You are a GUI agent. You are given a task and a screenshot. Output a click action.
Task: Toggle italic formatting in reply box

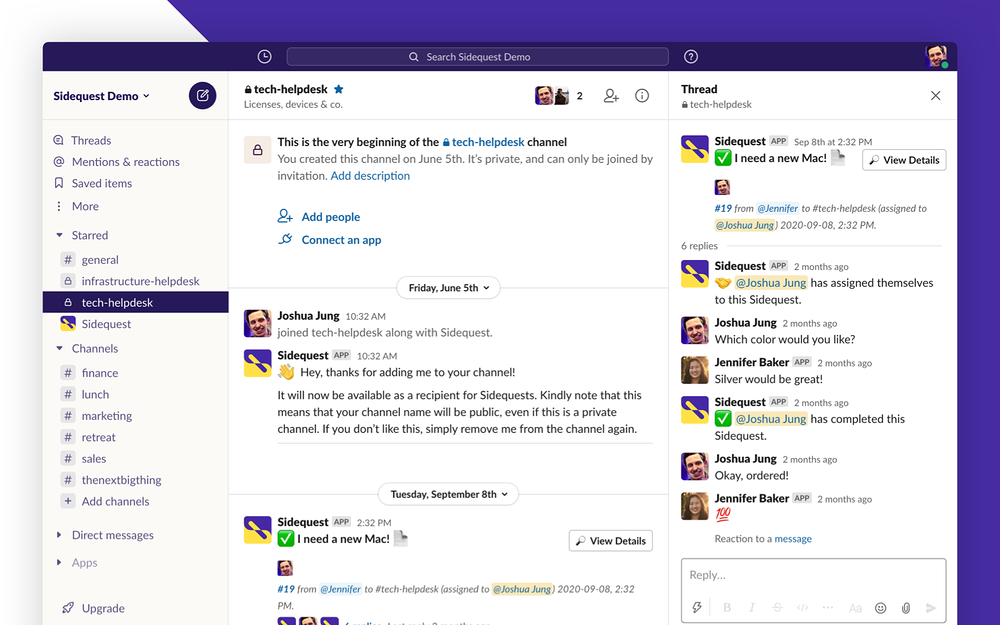752,608
